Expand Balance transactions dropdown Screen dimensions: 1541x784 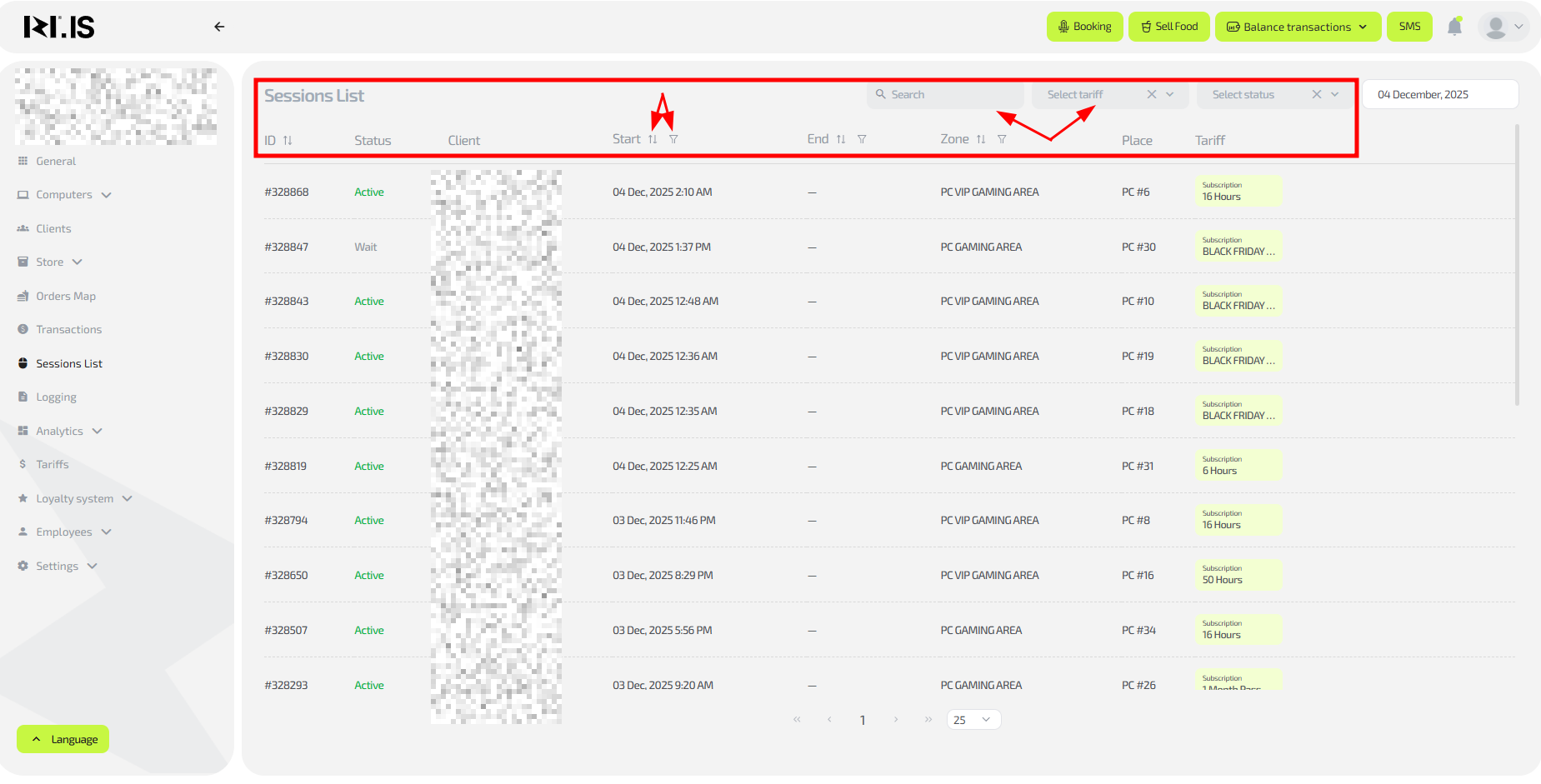point(1297,27)
